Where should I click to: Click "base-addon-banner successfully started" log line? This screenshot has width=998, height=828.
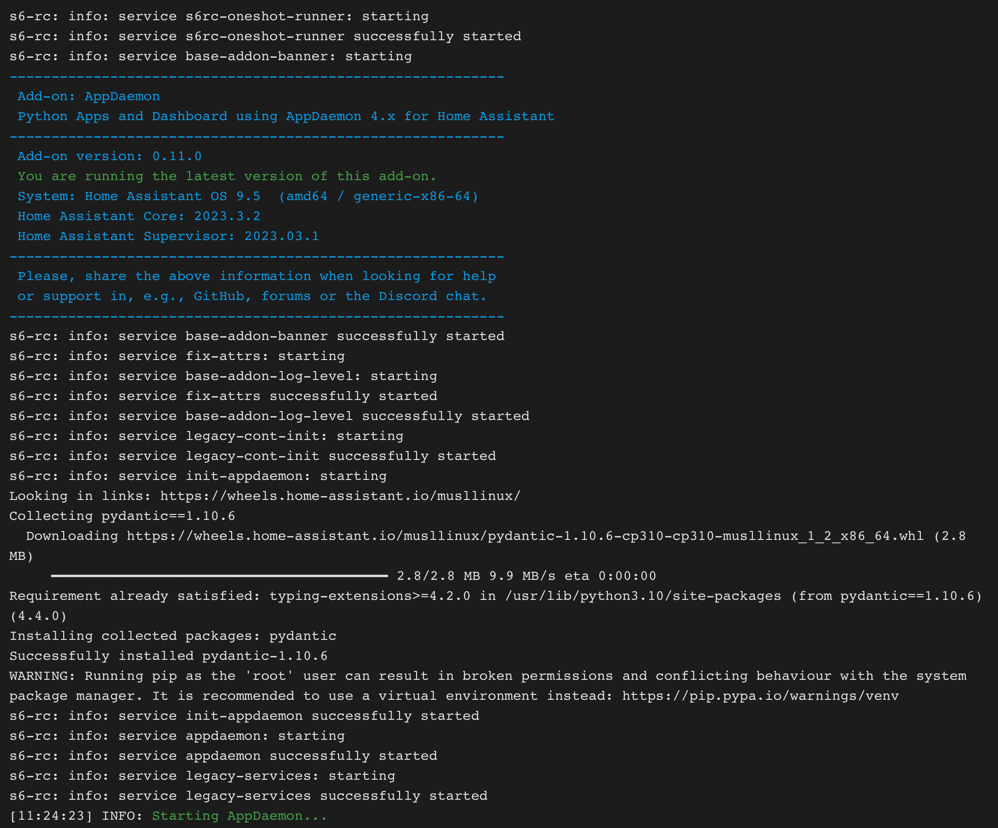[257, 336]
